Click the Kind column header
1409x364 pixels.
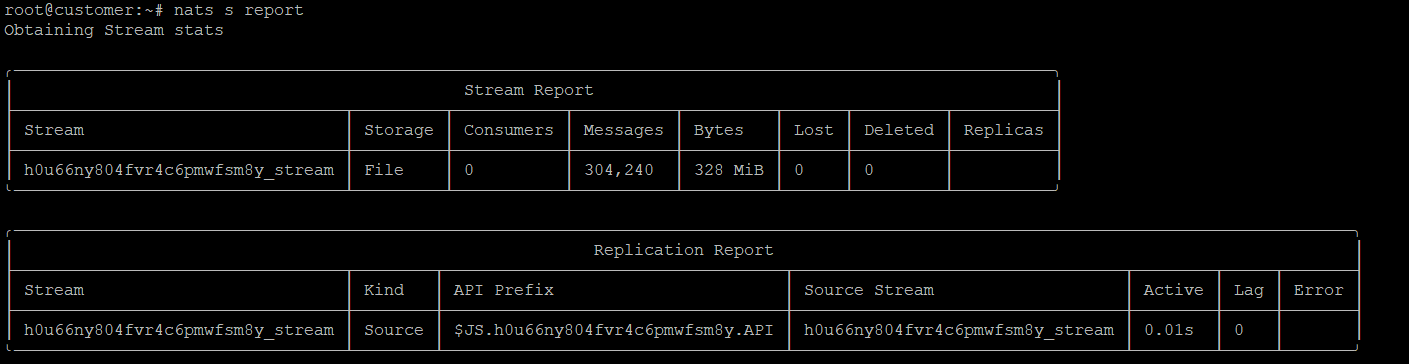pos(384,290)
